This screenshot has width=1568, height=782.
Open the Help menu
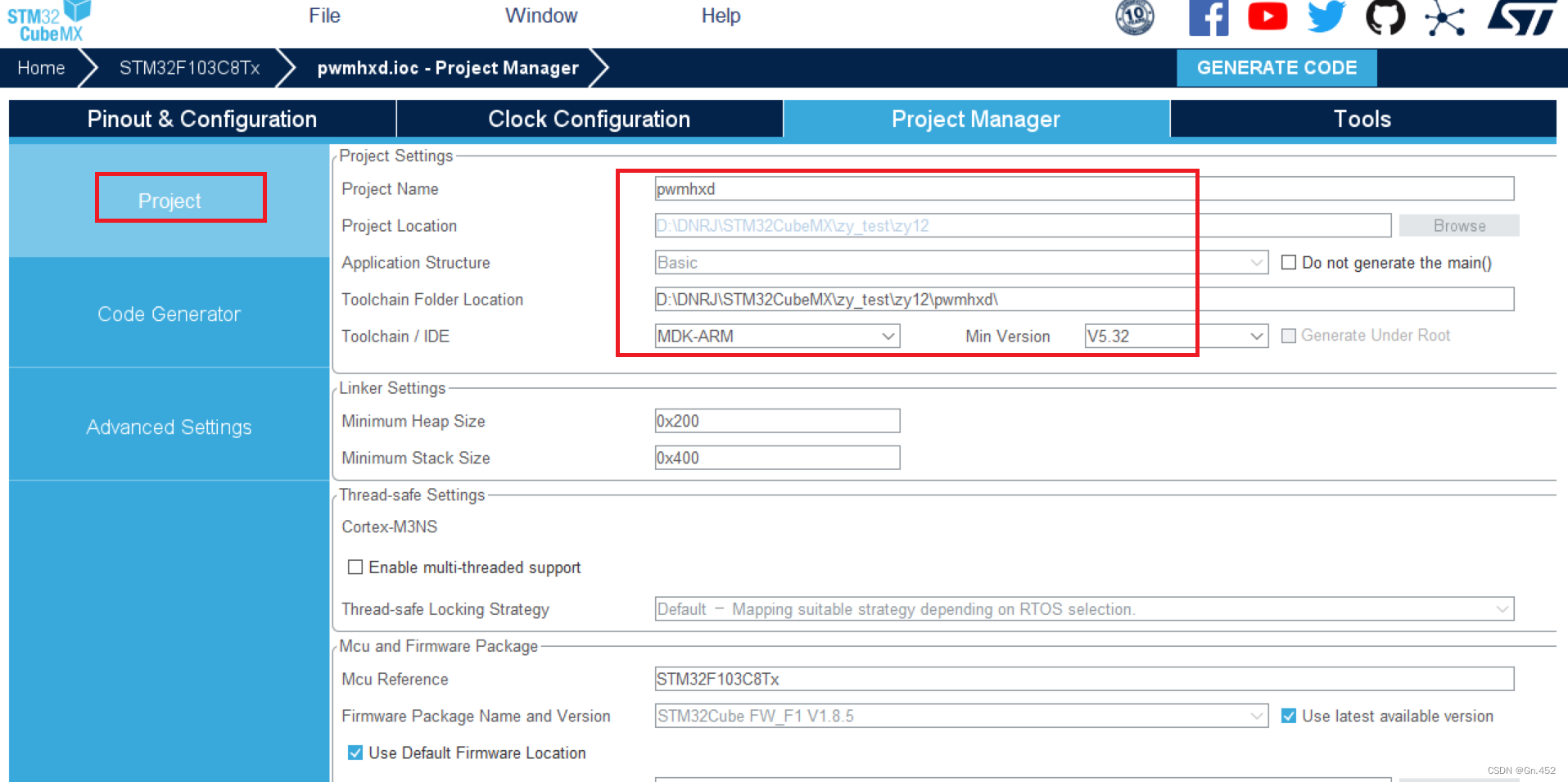[721, 16]
